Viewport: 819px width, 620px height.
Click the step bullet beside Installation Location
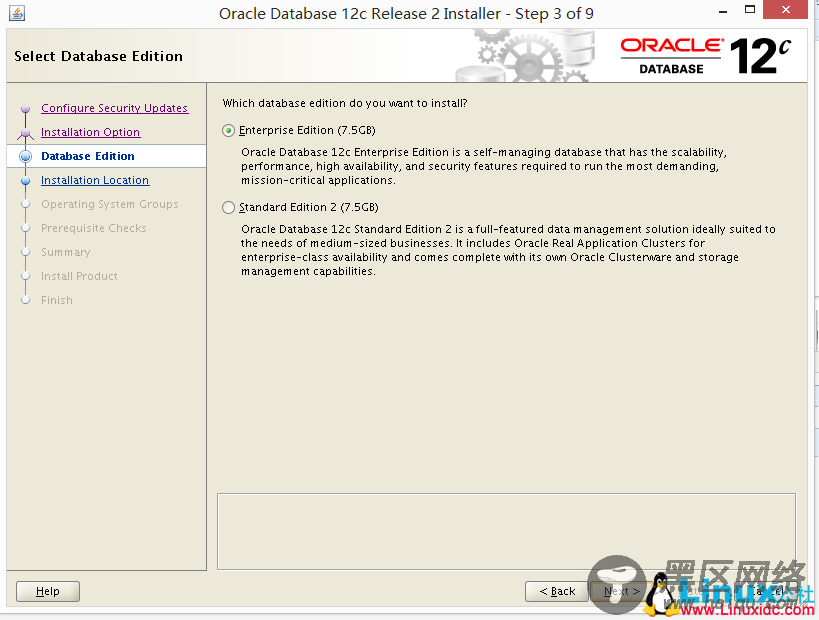tap(26, 181)
